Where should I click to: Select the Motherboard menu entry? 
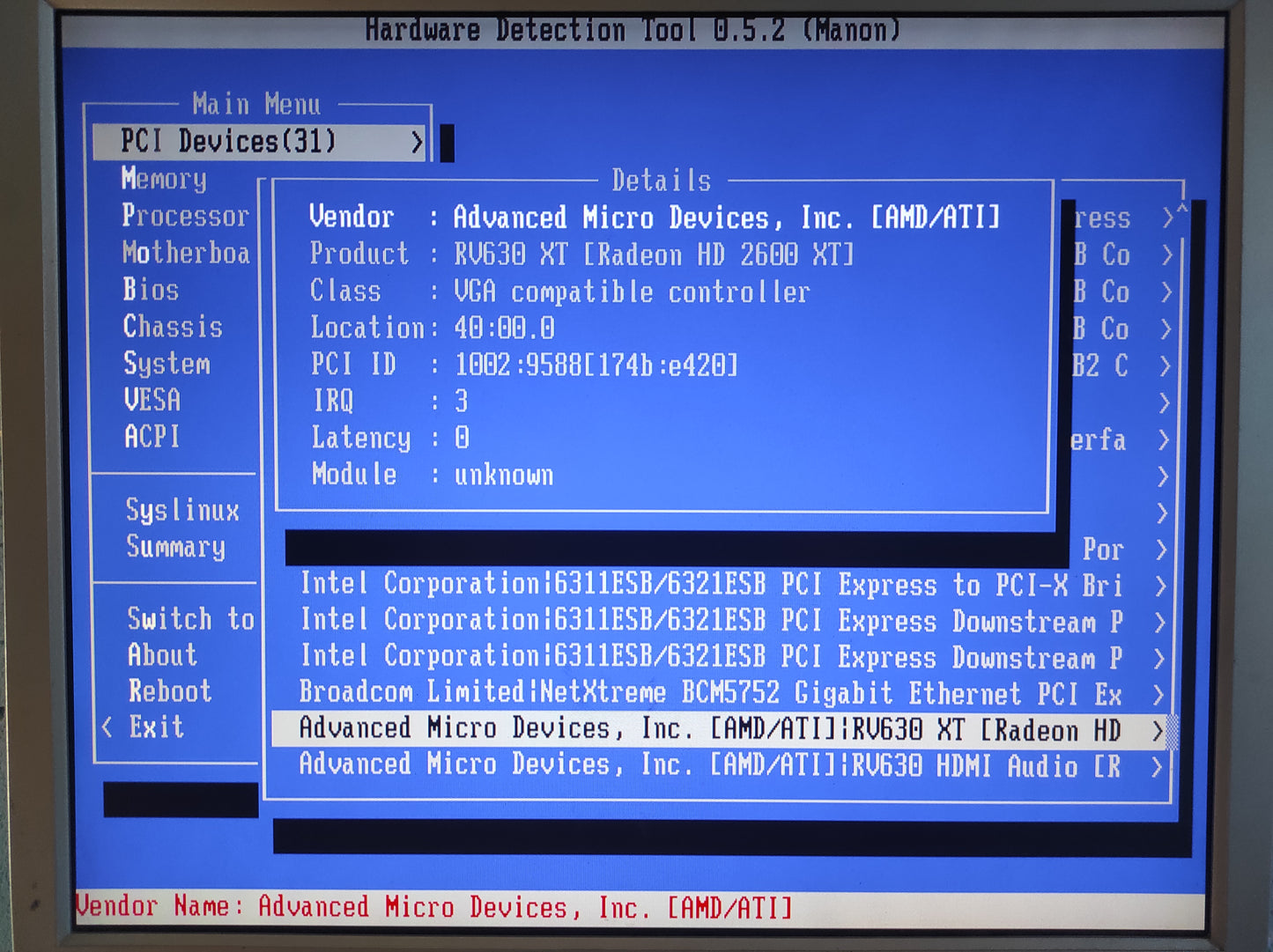tap(186, 253)
